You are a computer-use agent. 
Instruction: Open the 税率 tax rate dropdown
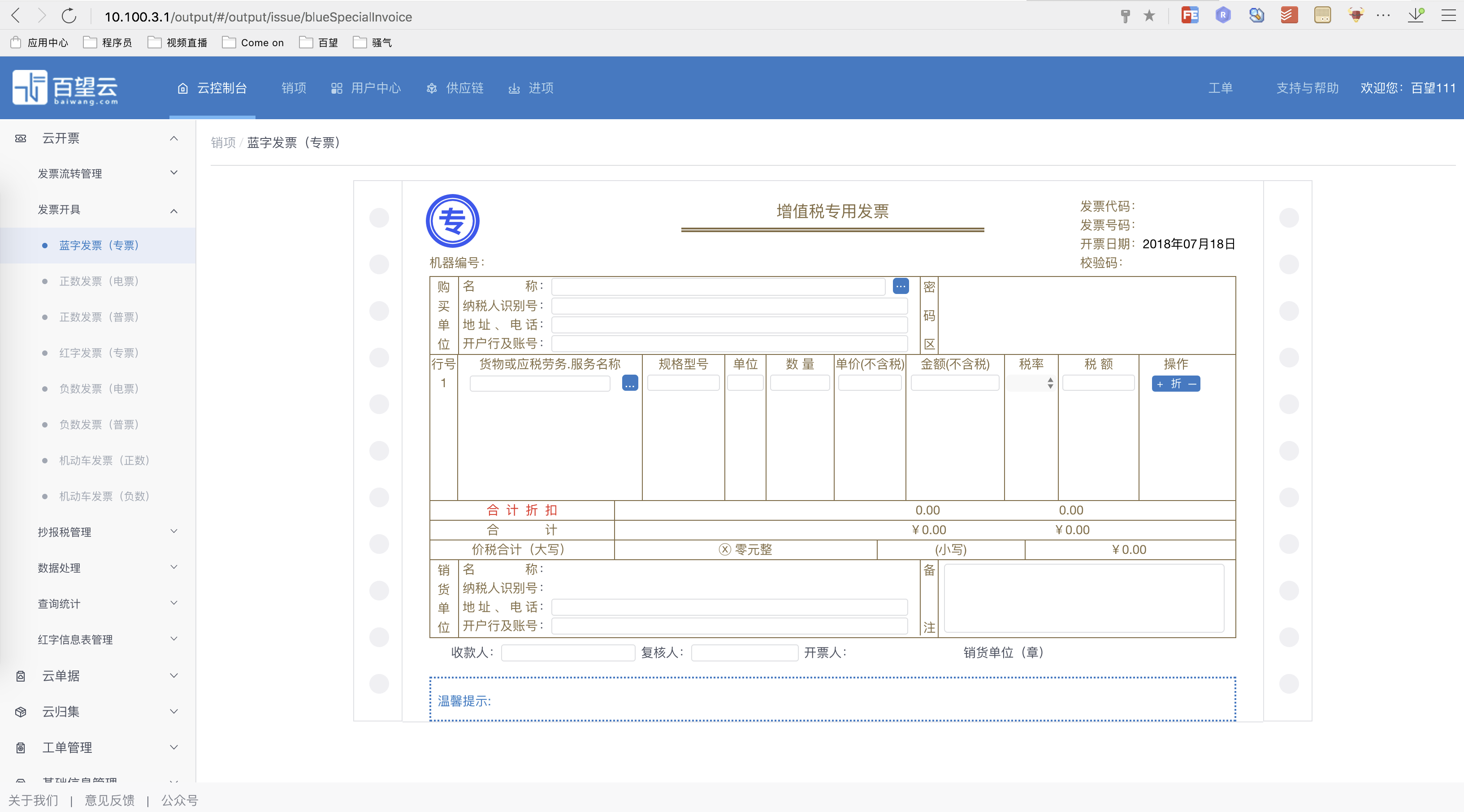click(x=1031, y=384)
